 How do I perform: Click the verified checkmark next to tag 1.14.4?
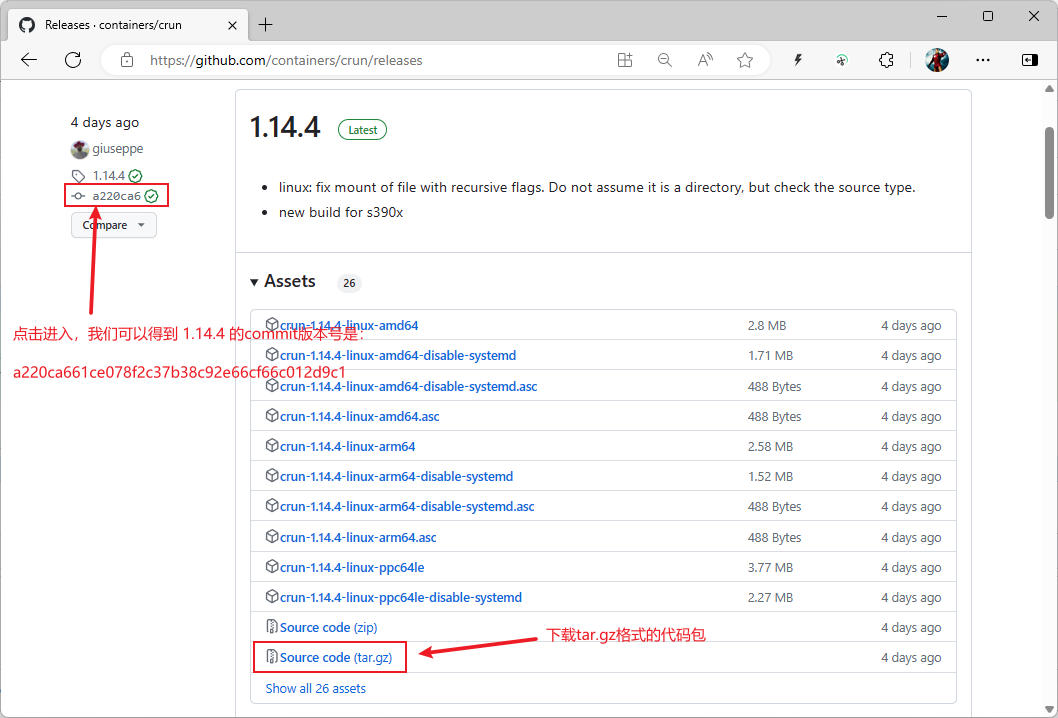click(136, 176)
